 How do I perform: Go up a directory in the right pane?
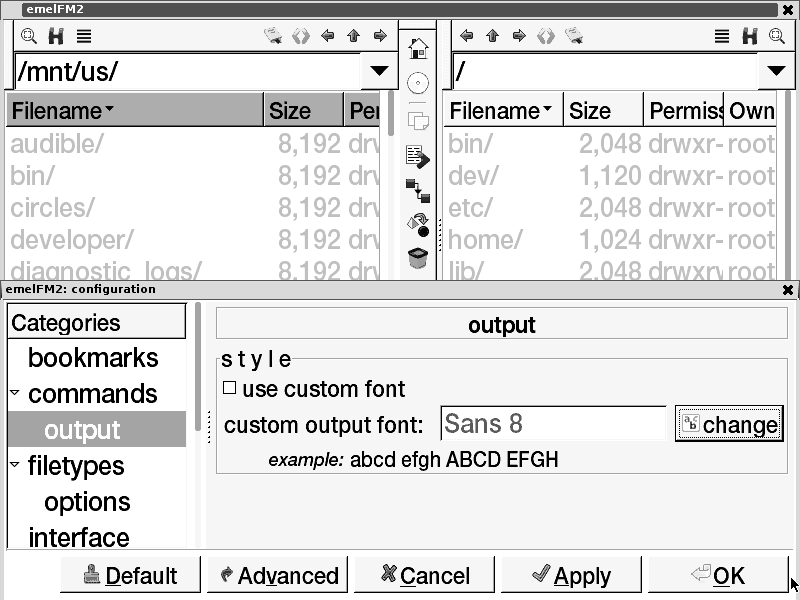492,36
